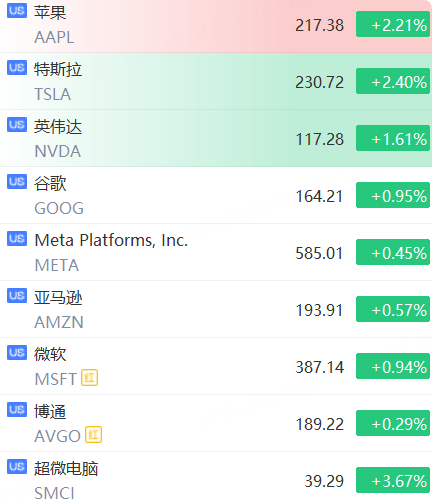The width and height of the screenshot is (432, 504).
Task: Click the 博通 stock name
Action: tap(50, 411)
